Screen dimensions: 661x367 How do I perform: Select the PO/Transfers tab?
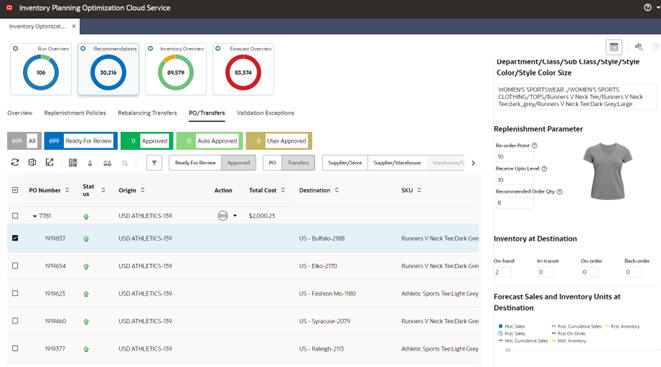coord(207,113)
